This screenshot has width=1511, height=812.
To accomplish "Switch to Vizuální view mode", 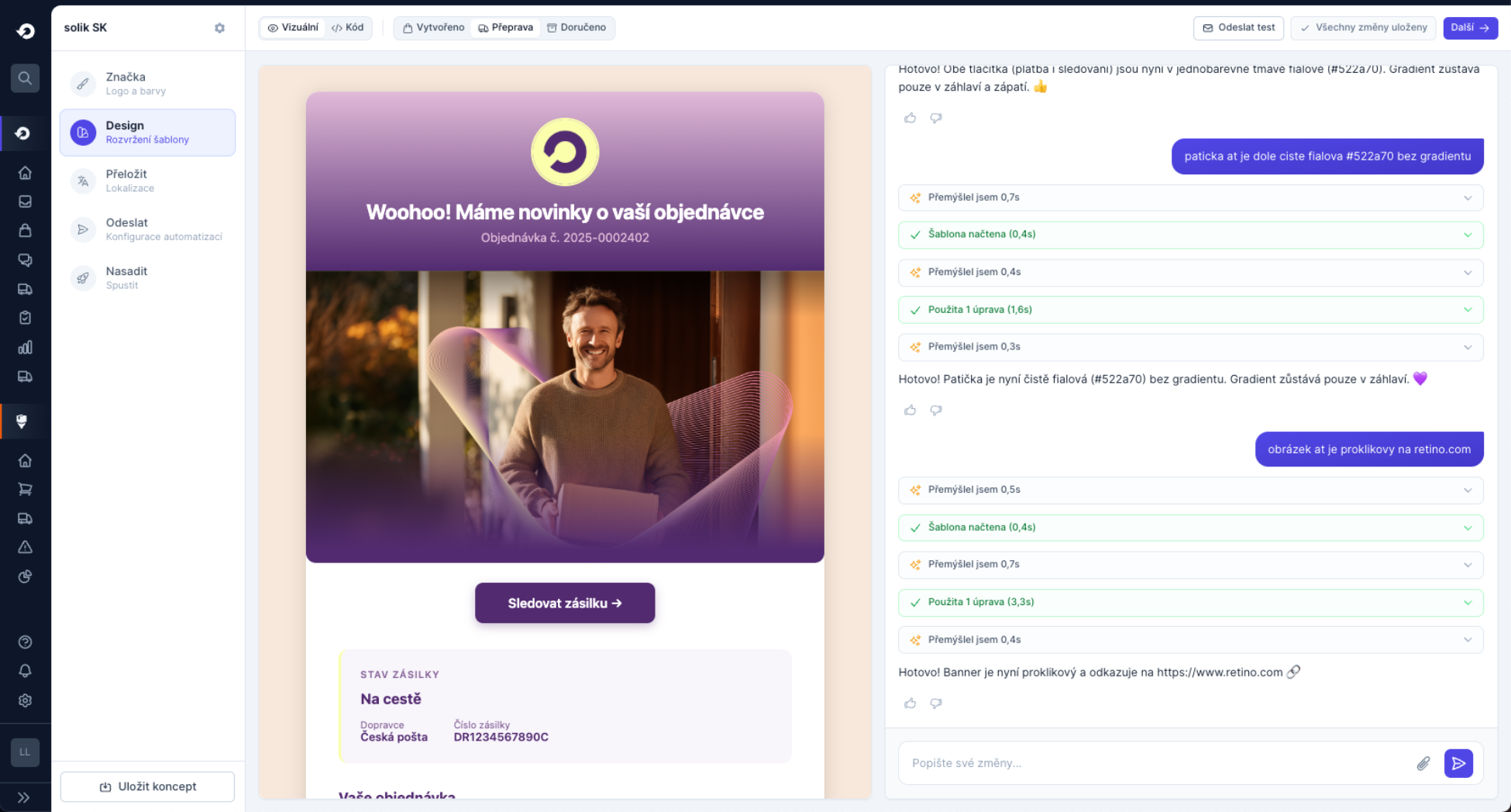I will pos(293,28).
